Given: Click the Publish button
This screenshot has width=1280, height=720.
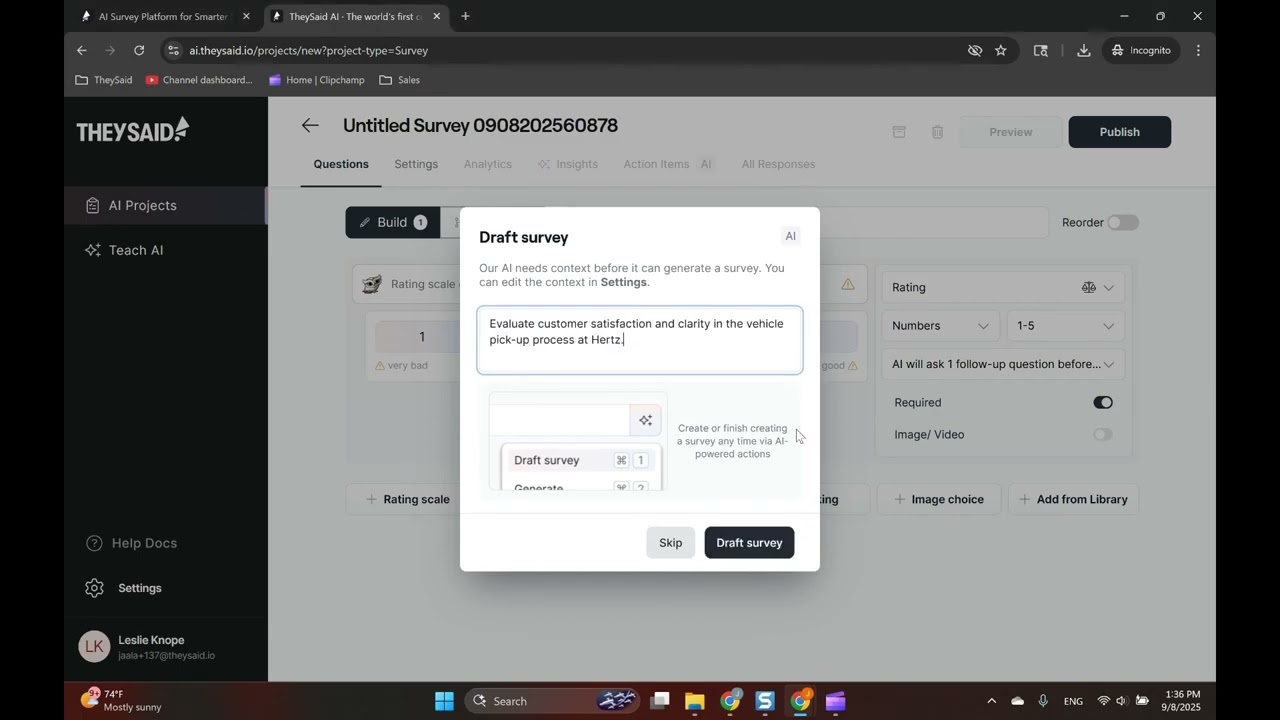Looking at the screenshot, I should [x=1119, y=132].
